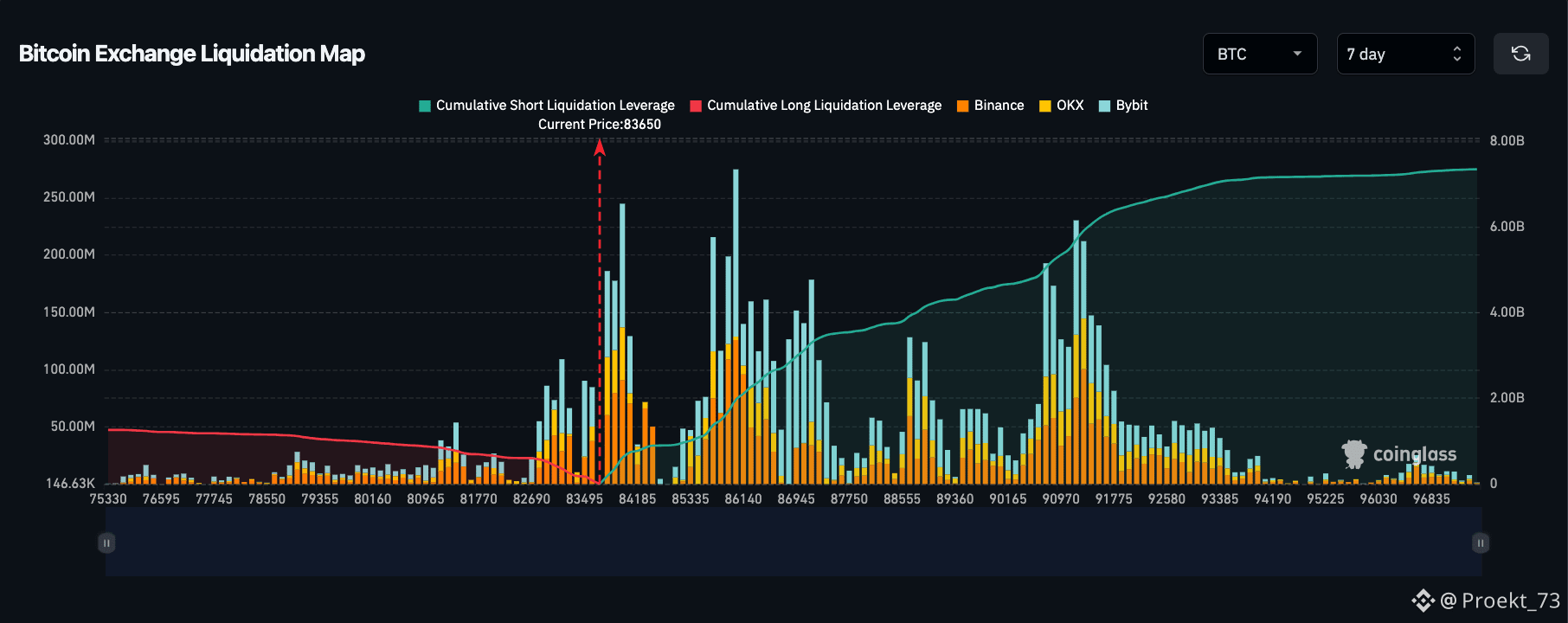
Task: Click the red current price arrowhead
Action: 600,147
